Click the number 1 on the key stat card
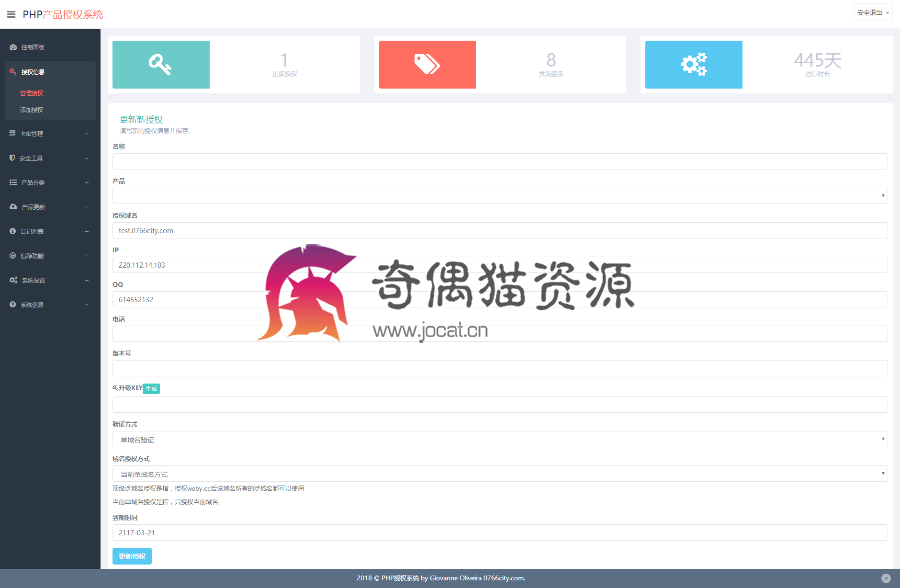This screenshot has width=900, height=588. point(284,60)
